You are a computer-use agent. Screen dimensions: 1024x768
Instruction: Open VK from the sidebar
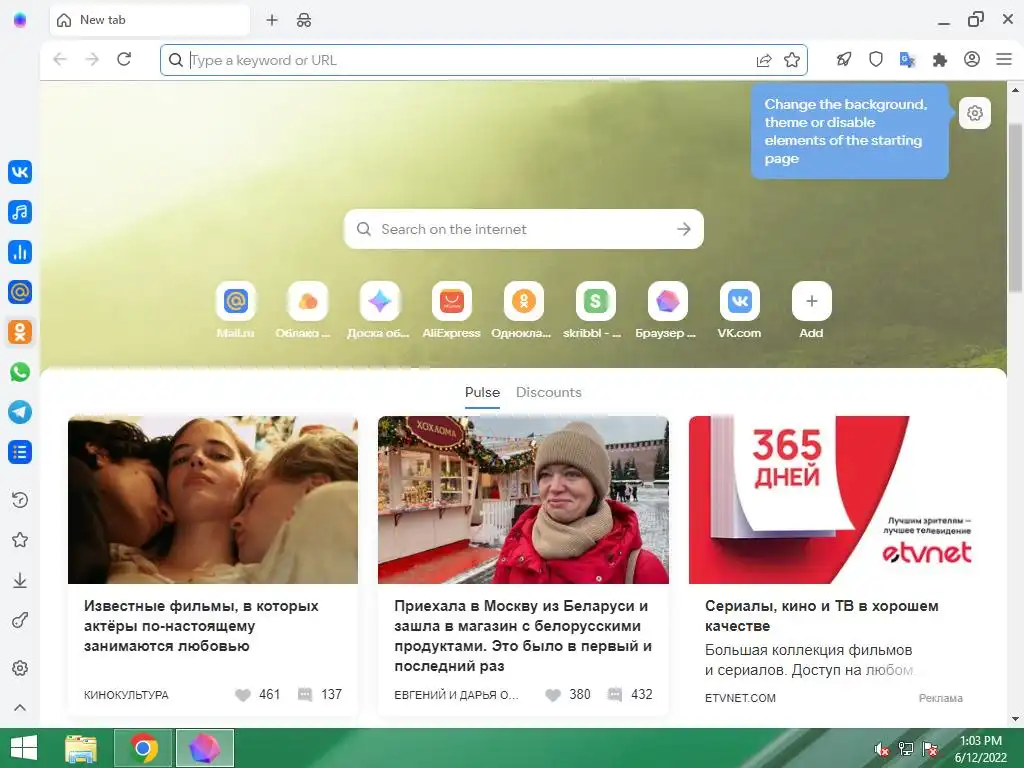tap(20, 172)
